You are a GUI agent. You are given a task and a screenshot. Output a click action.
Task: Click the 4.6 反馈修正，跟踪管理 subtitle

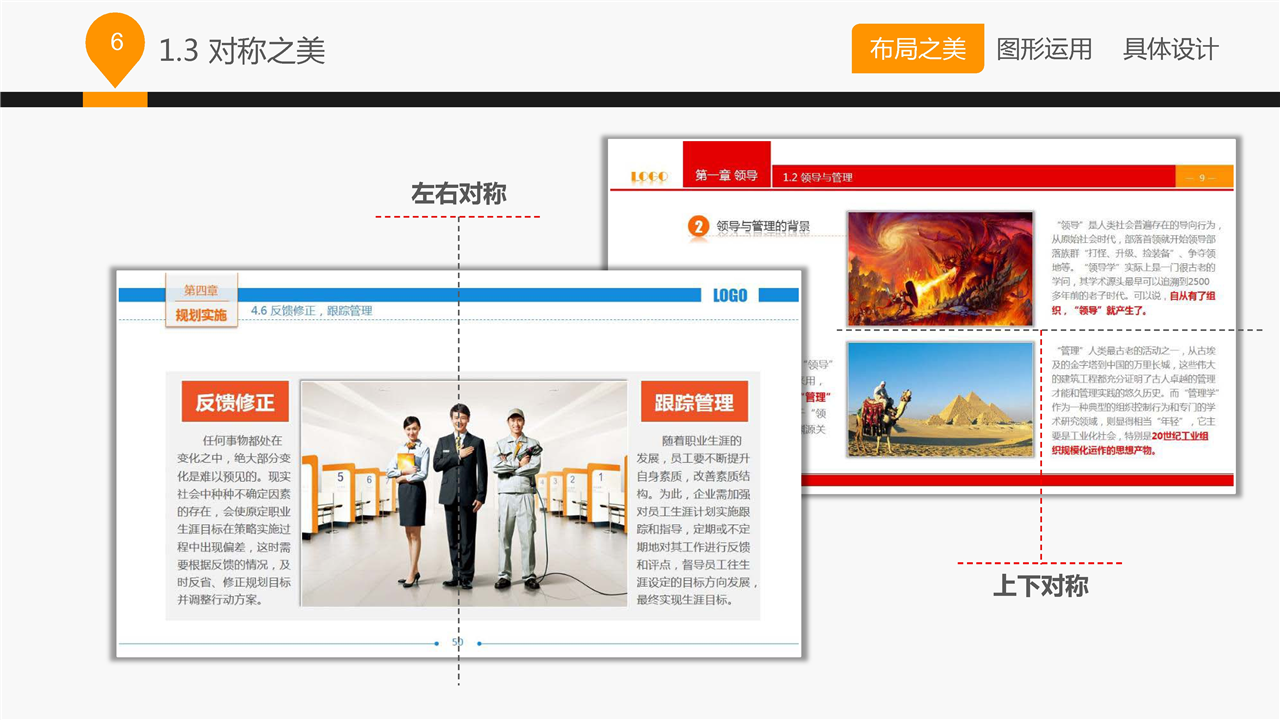pyautogui.click(x=311, y=311)
